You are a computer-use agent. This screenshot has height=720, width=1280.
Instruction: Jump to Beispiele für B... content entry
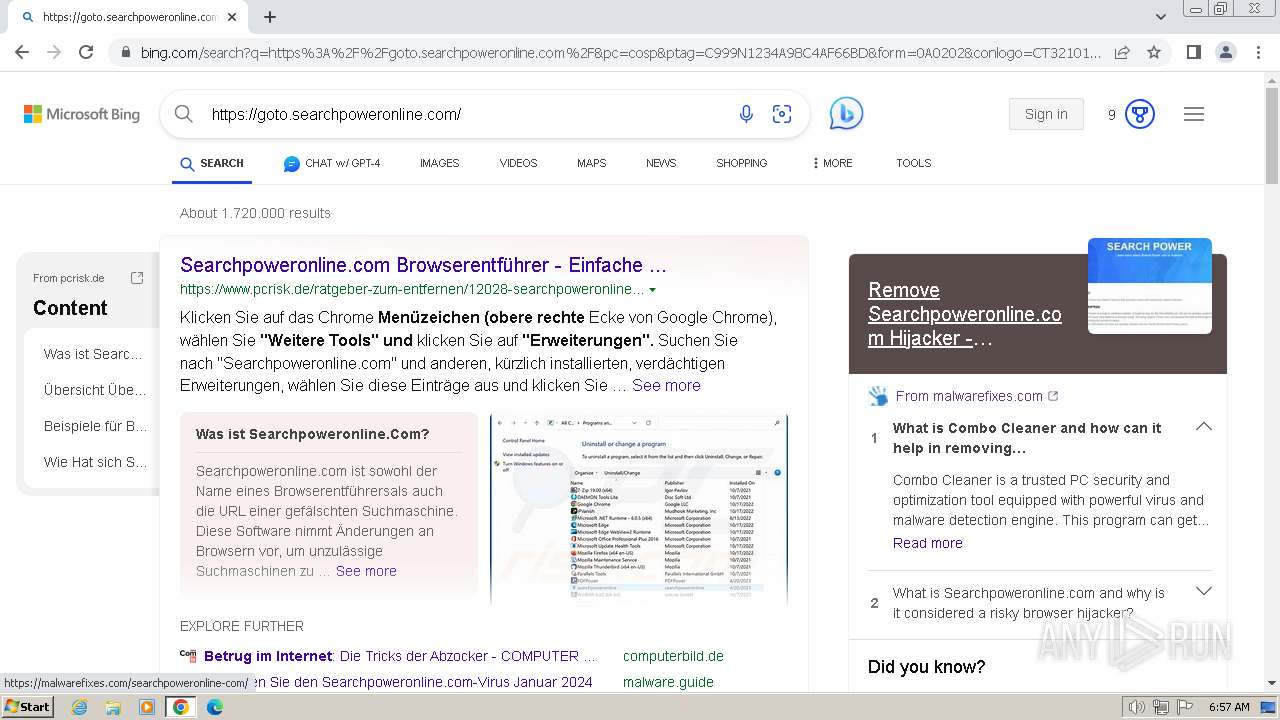pyautogui.click(x=95, y=426)
